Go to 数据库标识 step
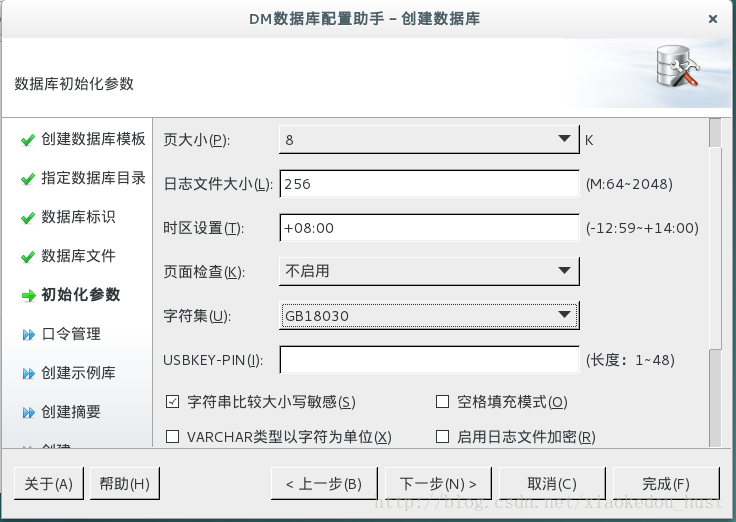 tap(78, 217)
